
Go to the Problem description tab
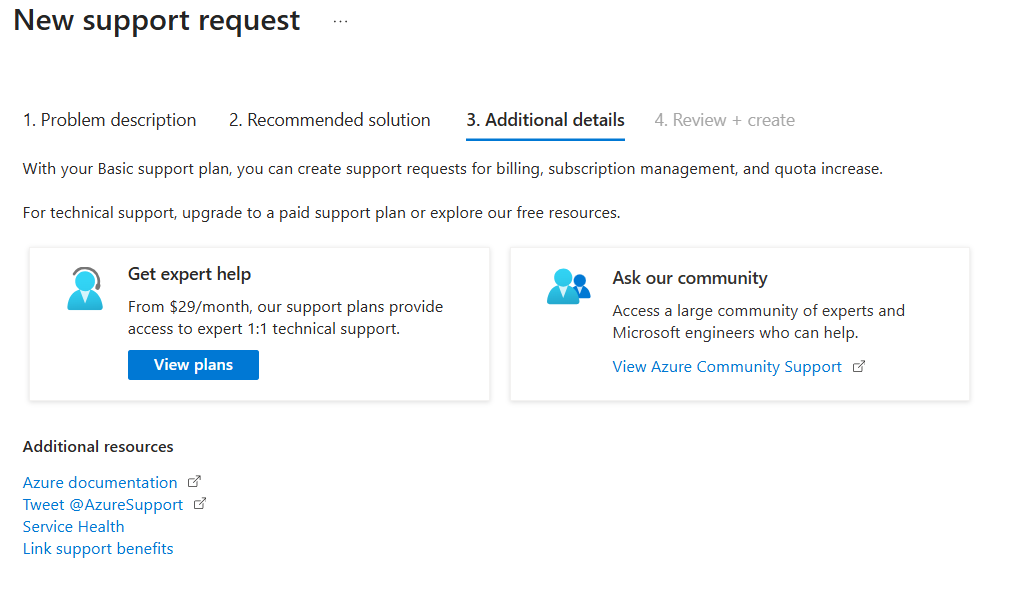click(x=110, y=120)
